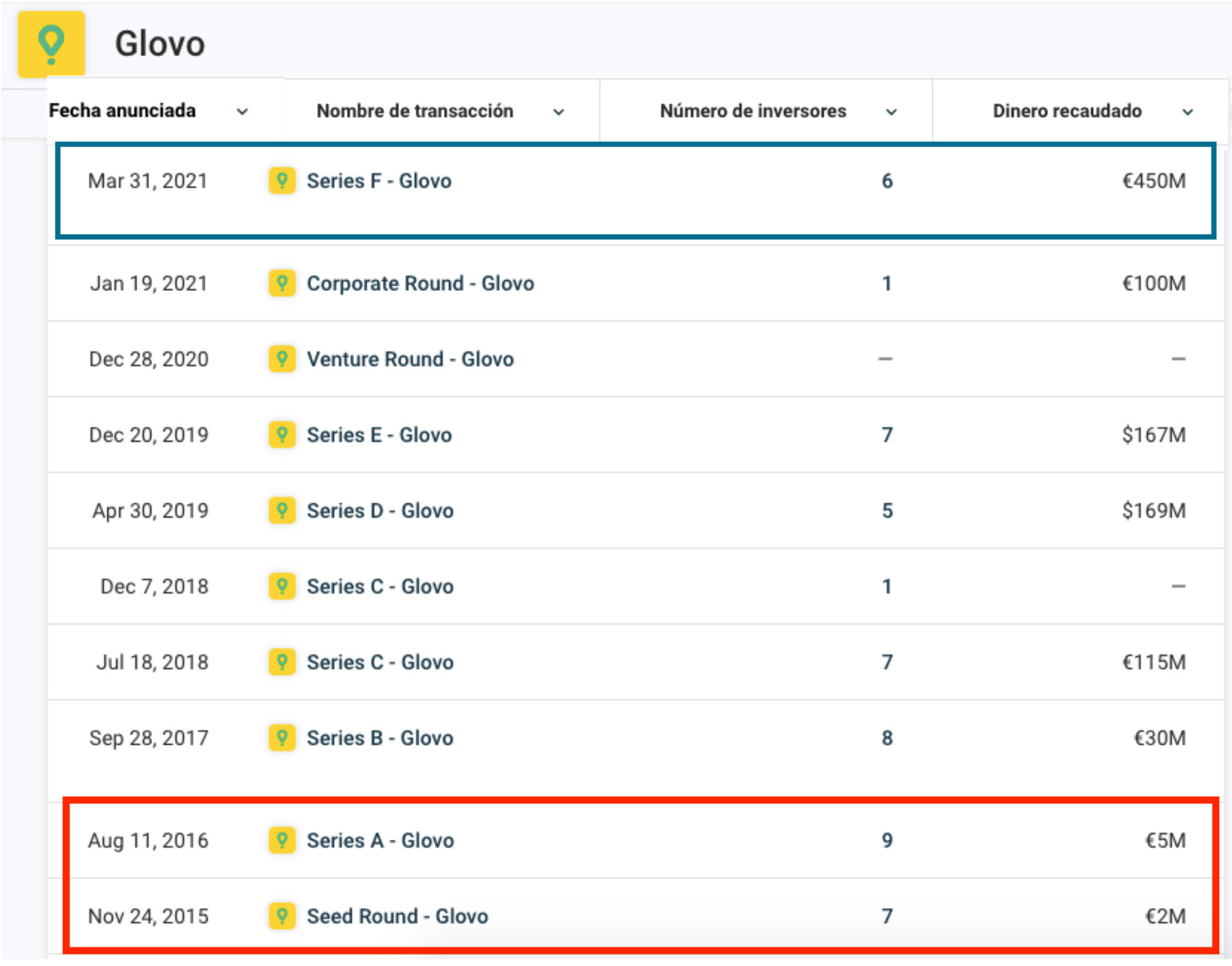This screenshot has width=1232, height=966.
Task: Click investor count 1 for Corporate Round
Action: [x=887, y=283]
